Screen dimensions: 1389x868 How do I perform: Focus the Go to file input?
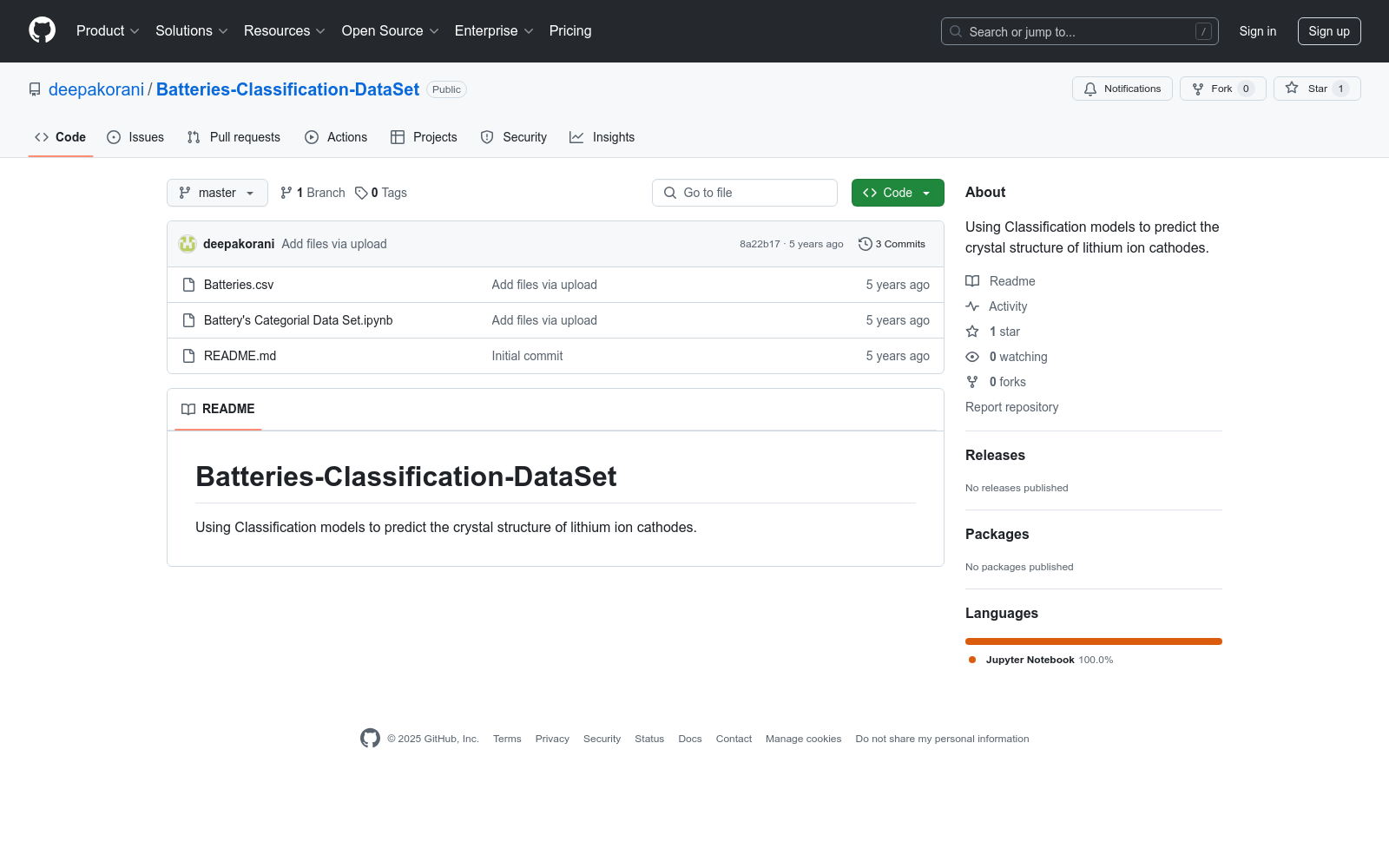[x=745, y=193]
